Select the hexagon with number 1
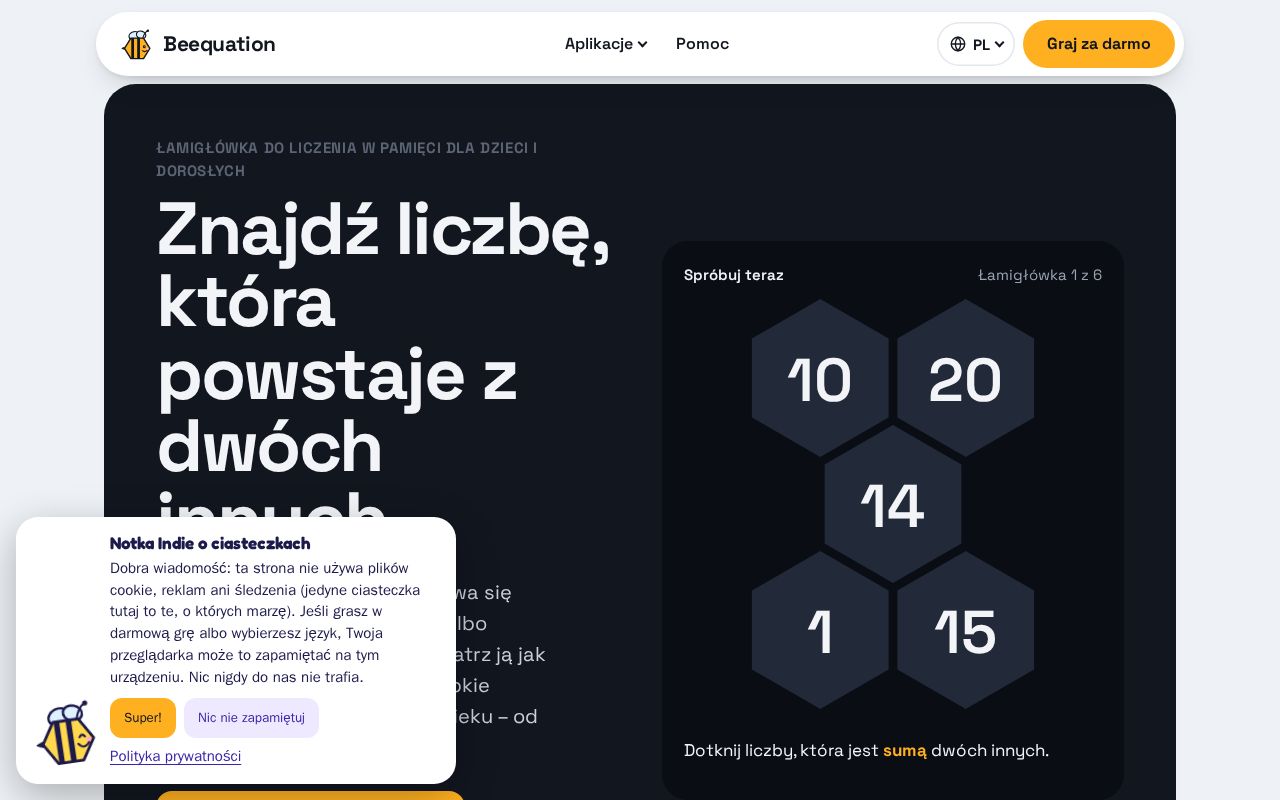The image size is (1280, 800). click(x=820, y=631)
